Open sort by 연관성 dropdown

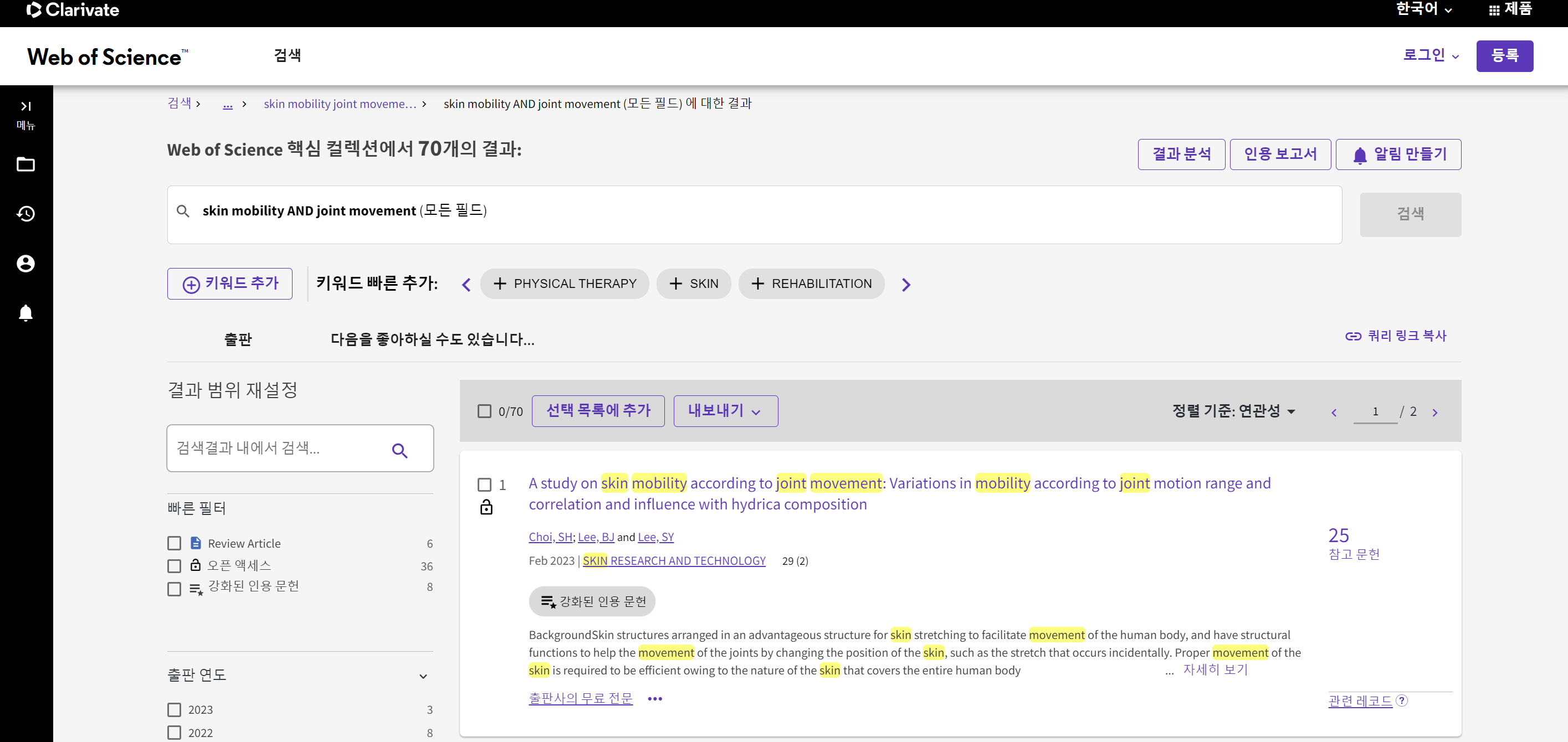point(1233,411)
